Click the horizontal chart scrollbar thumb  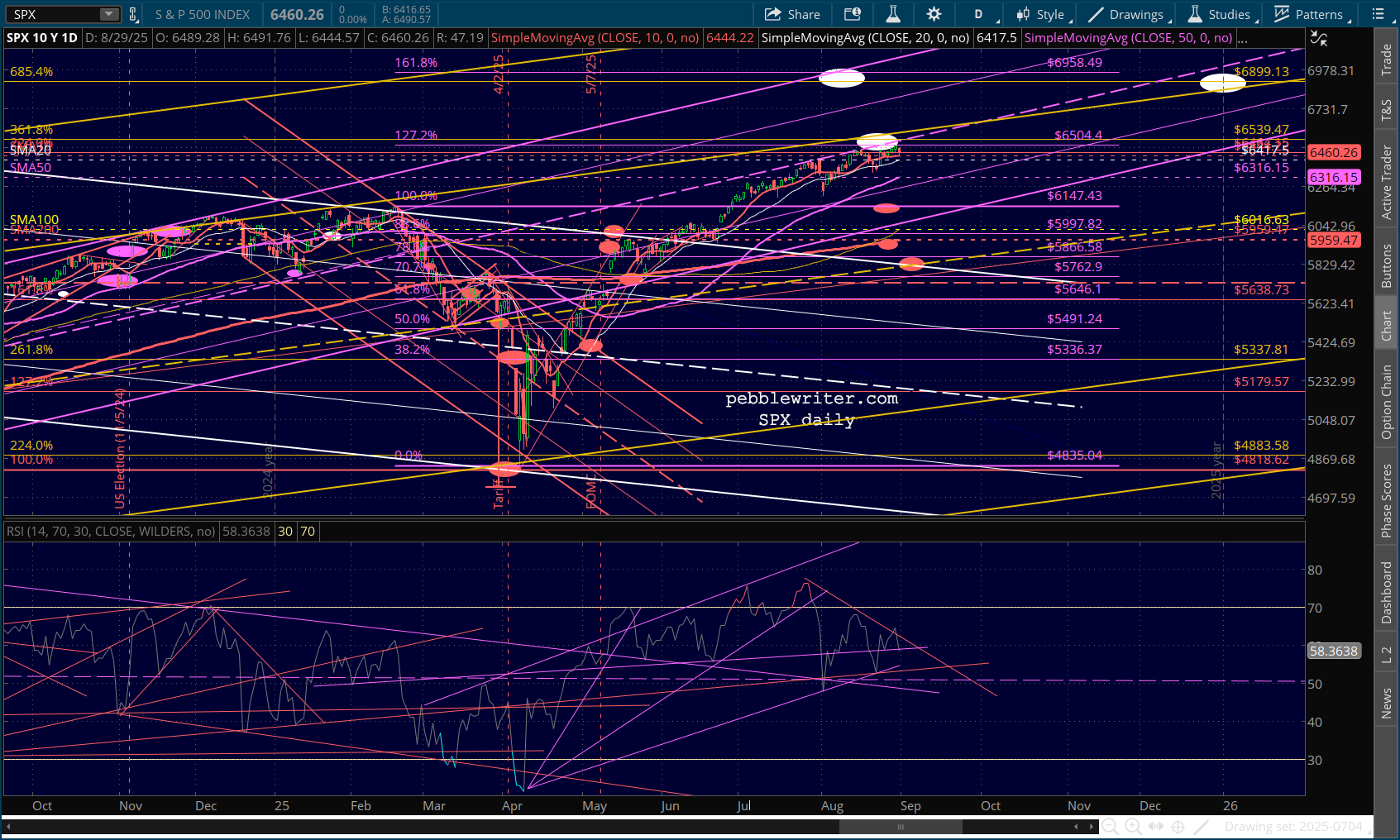[901, 827]
